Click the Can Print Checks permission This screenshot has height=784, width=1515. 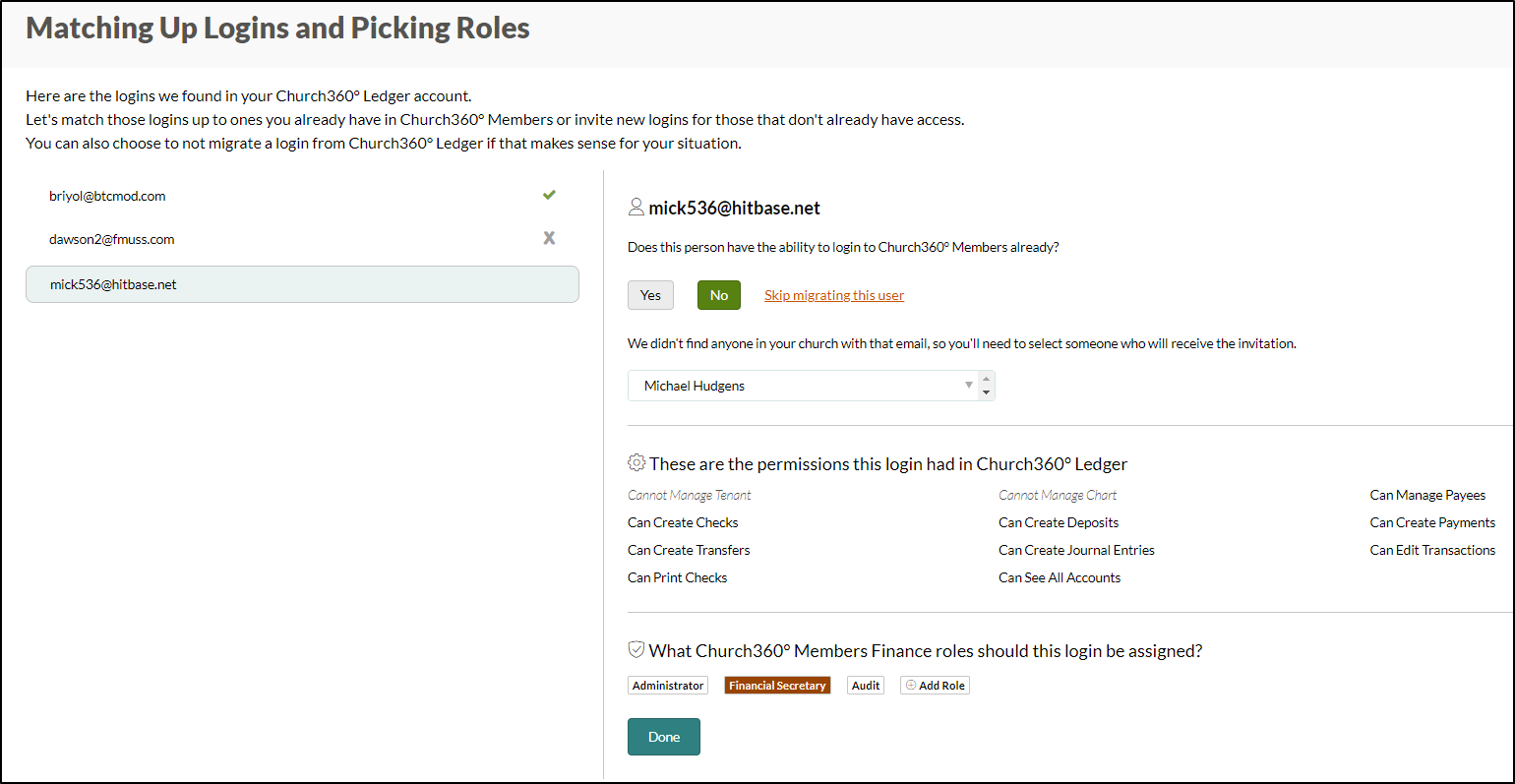tap(678, 577)
